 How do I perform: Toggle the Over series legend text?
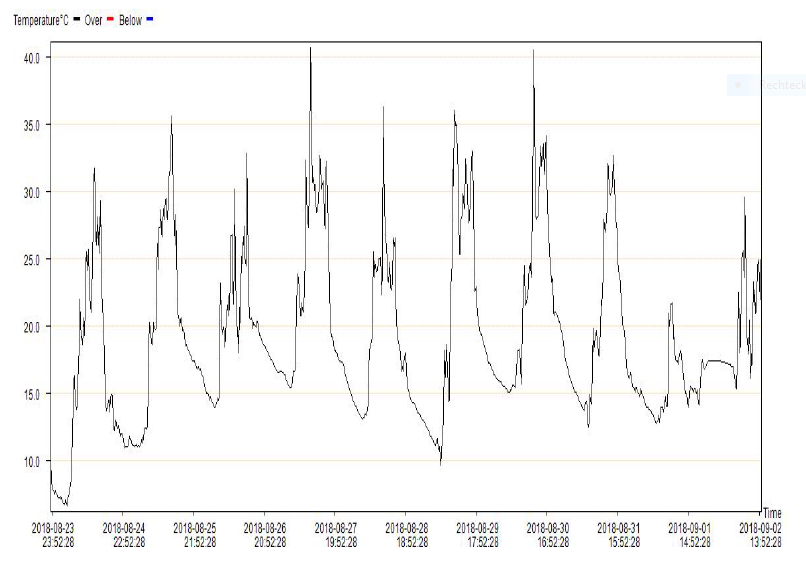pyautogui.click(x=95, y=20)
